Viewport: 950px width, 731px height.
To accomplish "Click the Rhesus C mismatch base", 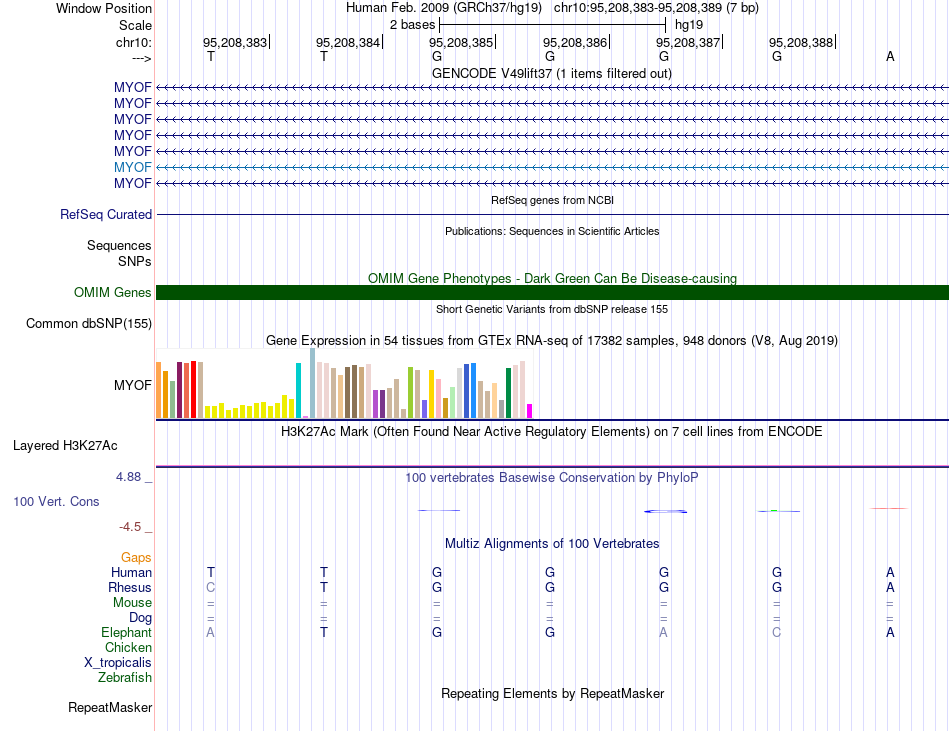I will [x=210, y=587].
